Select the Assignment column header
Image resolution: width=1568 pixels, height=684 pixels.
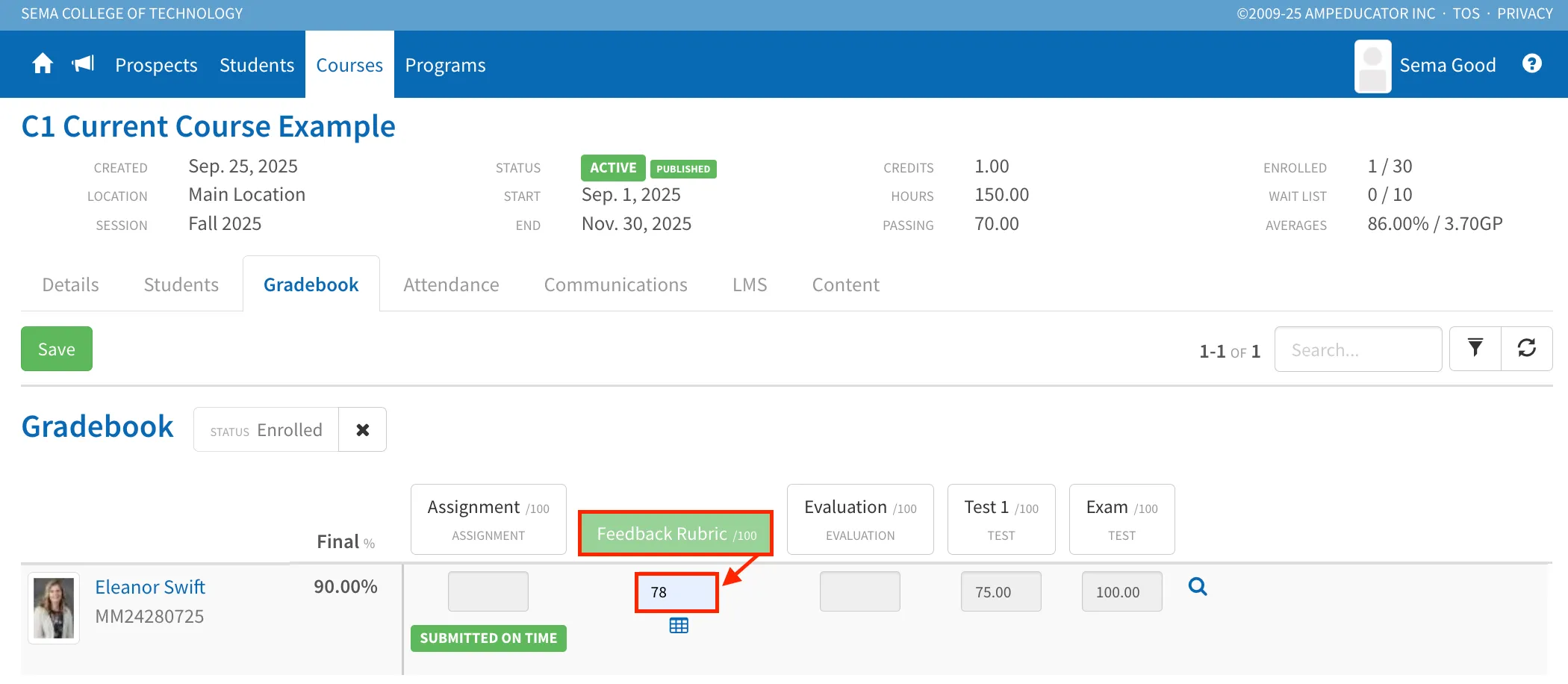pyautogui.click(x=488, y=519)
